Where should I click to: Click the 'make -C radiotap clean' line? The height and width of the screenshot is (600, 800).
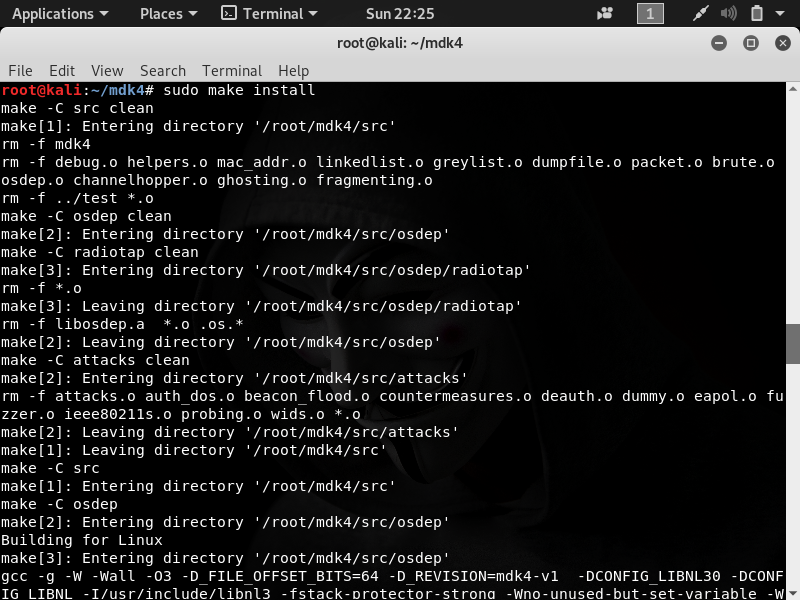(99, 253)
